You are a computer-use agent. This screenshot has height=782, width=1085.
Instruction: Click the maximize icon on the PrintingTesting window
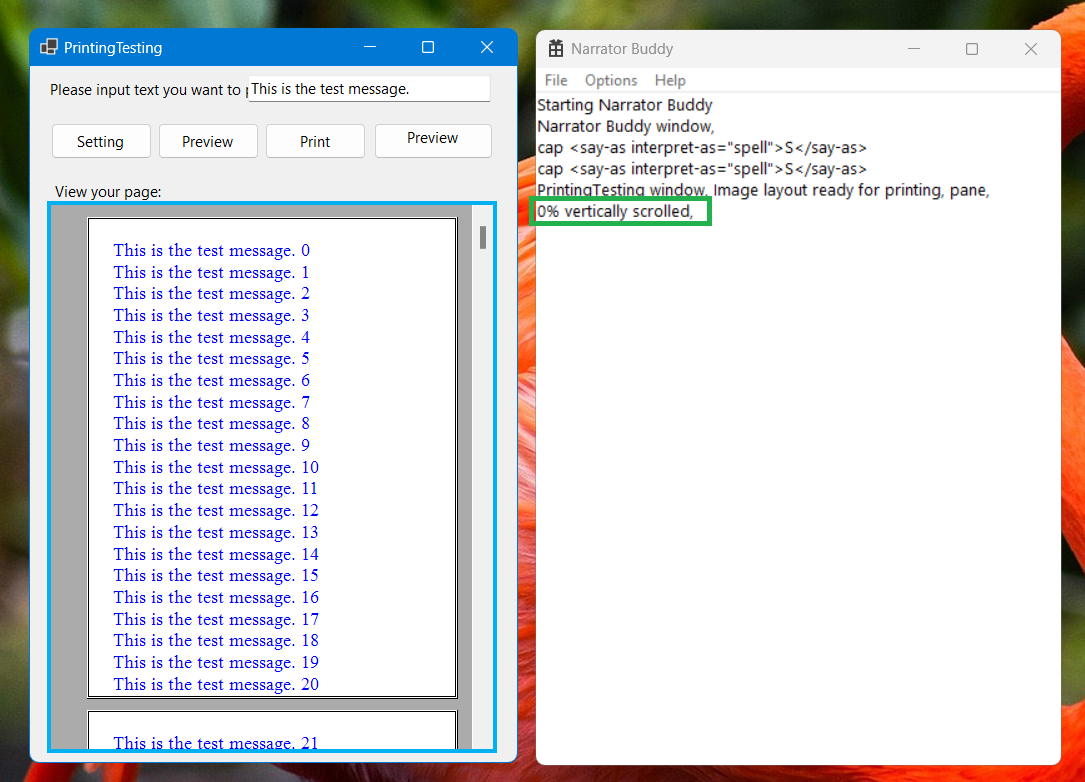coord(427,47)
